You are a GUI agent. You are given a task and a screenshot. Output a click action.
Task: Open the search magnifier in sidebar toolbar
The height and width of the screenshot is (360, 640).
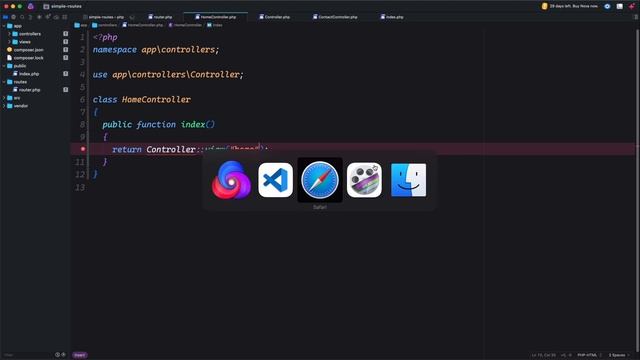(x=22, y=17)
